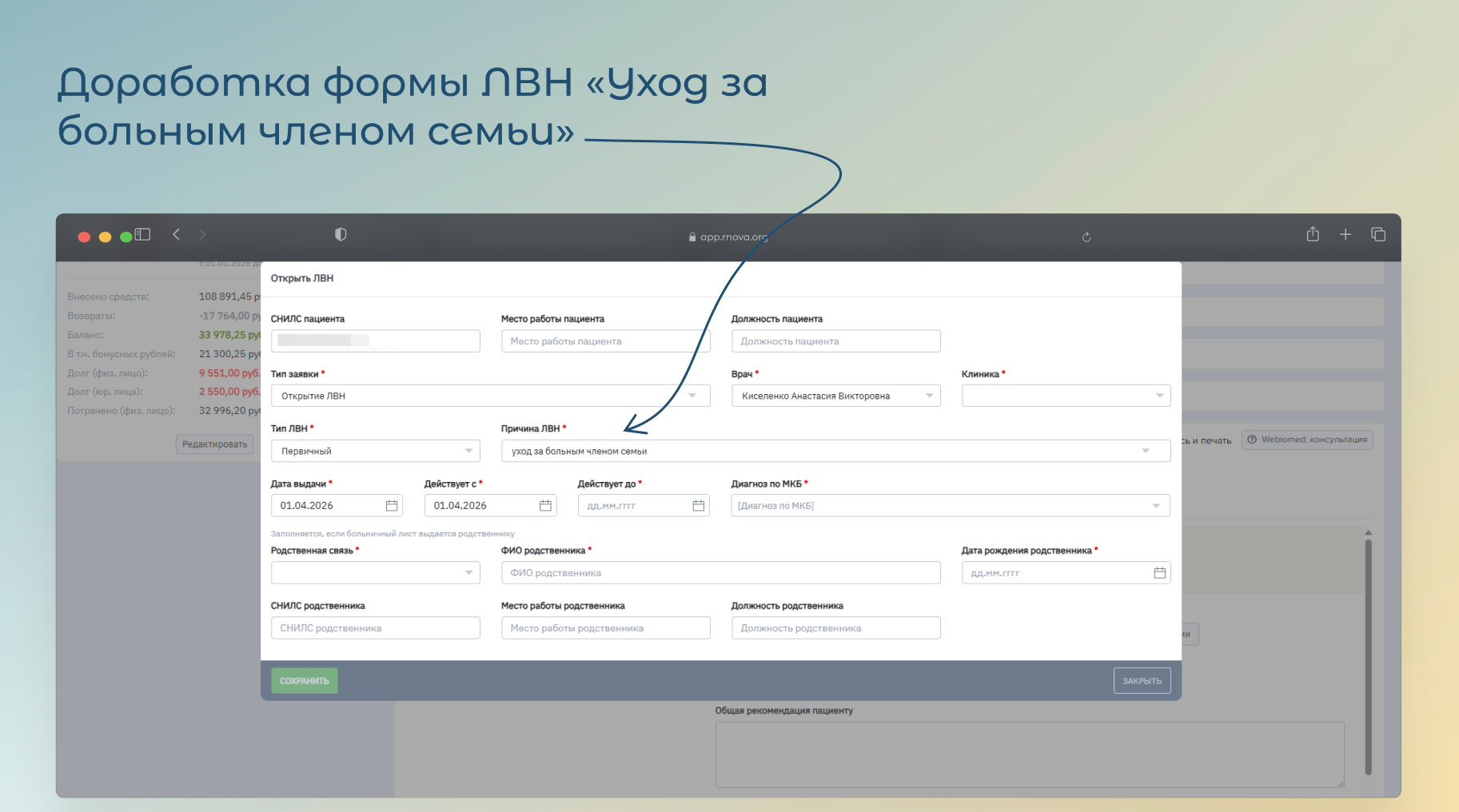The image size is (1459, 812).
Task: Expand the Родственная связь dropdown
Action: [468, 573]
